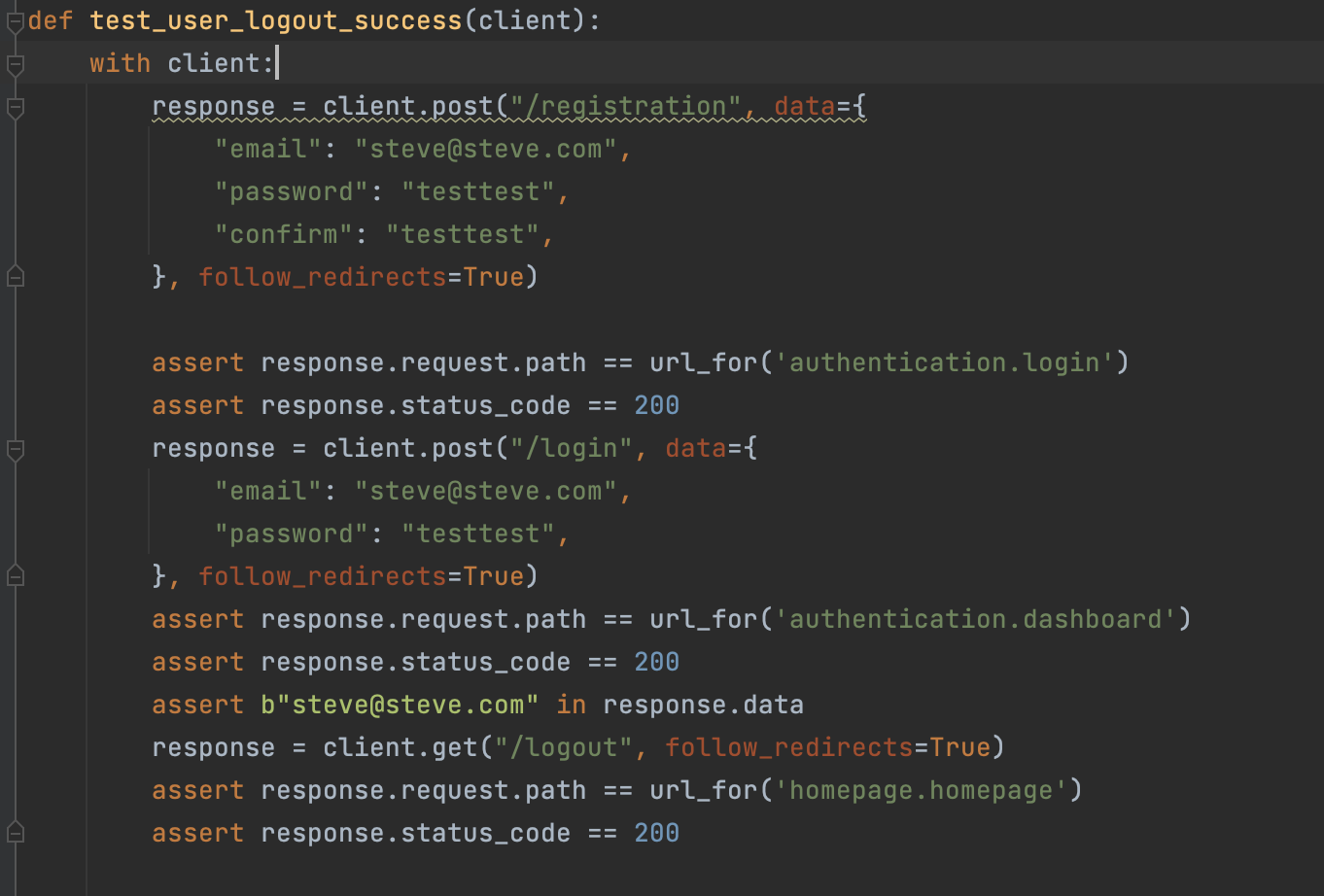Click the 'with' keyword
The height and width of the screenshot is (896, 1324).
120,64
